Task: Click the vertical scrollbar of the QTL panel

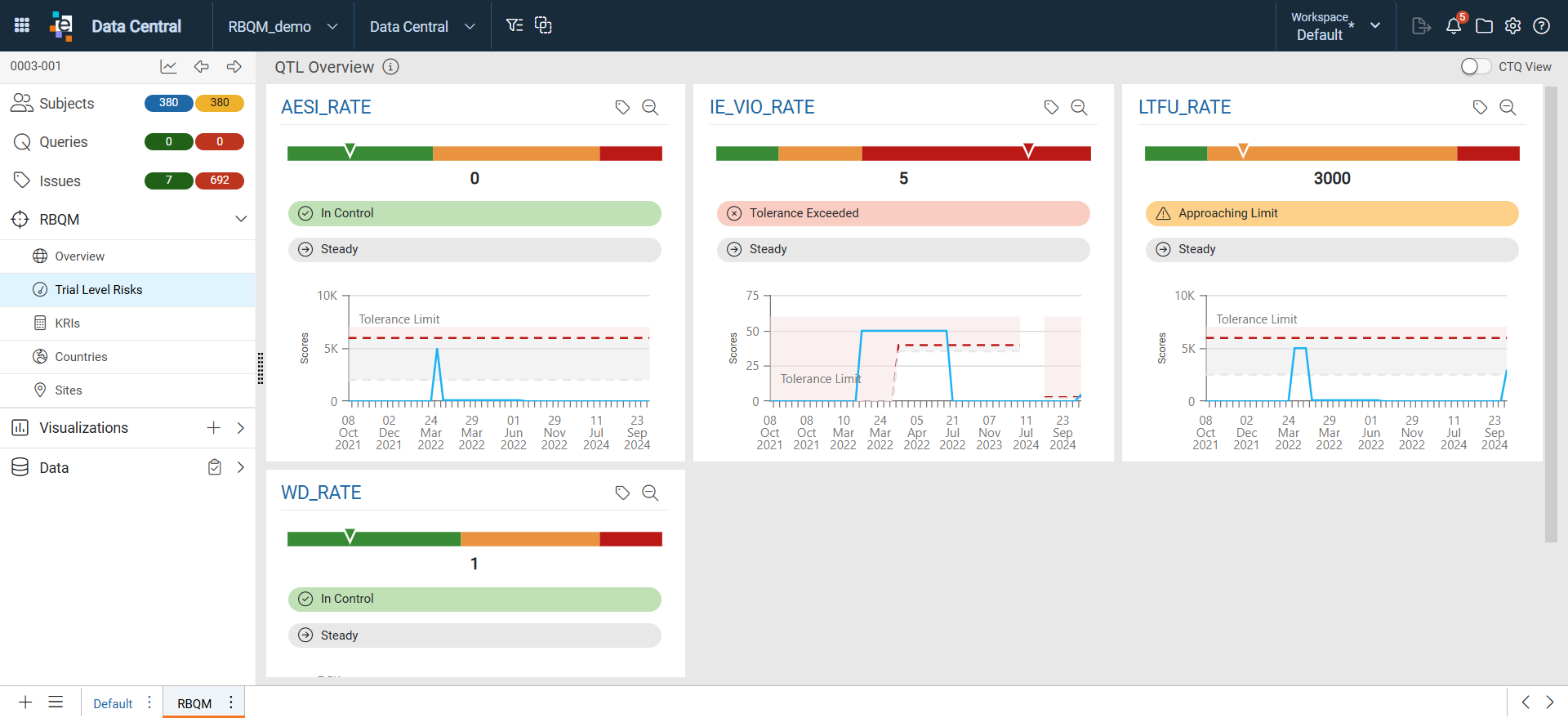Action: click(x=1551, y=314)
